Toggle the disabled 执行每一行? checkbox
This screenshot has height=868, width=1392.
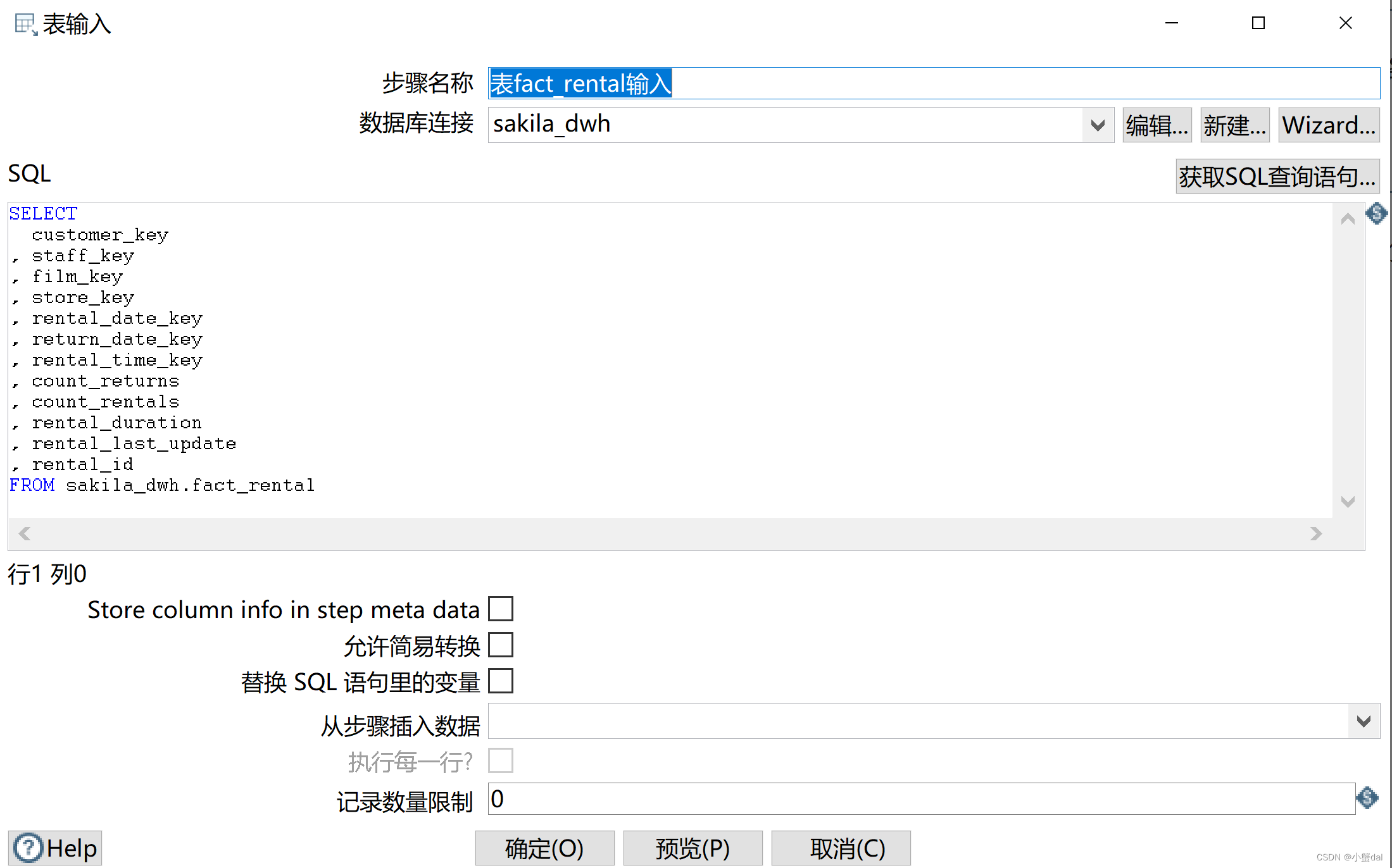pos(501,760)
